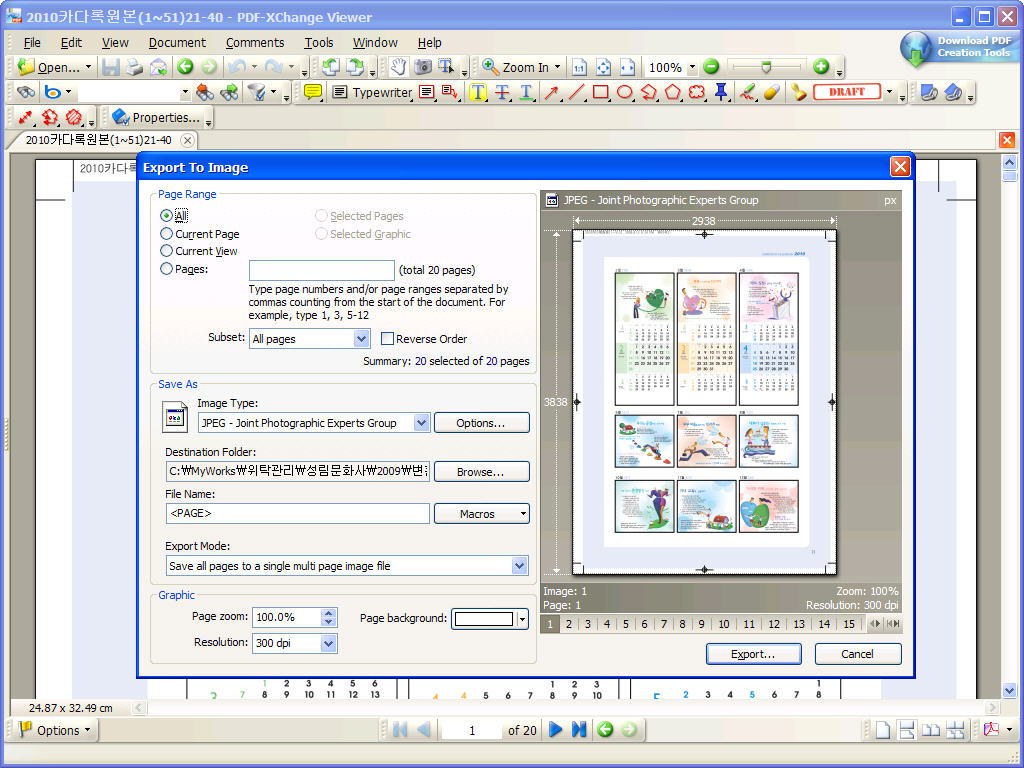Switch to page 5 preview tab

[626, 624]
